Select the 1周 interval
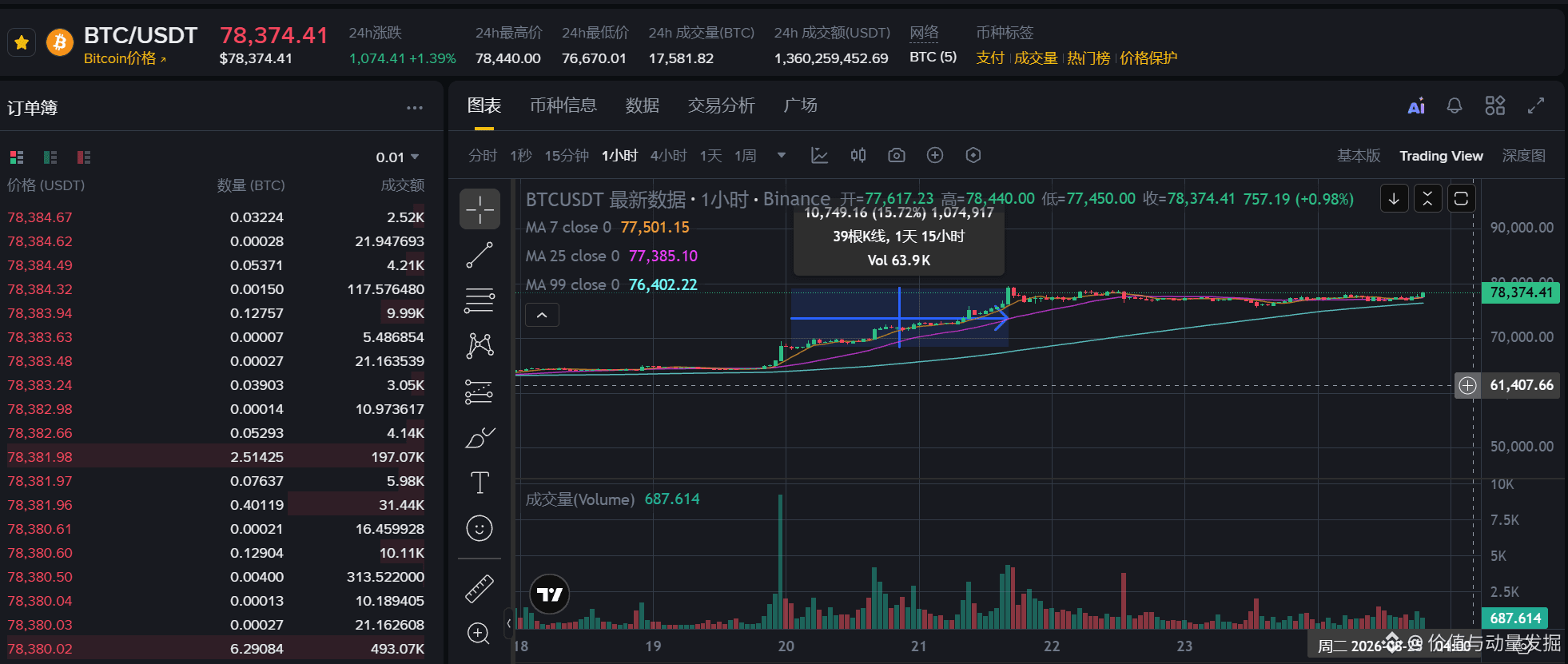Screen dimensions: 1568x664 [746, 156]
